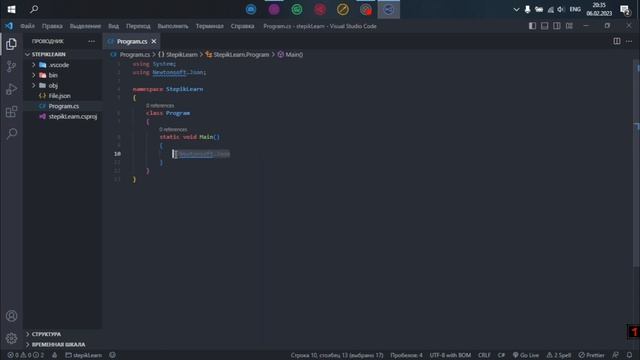The width and height of the screenshot is (640, 360).
Task: Click the feedback icon in status bar
Action: click(615, 355)
